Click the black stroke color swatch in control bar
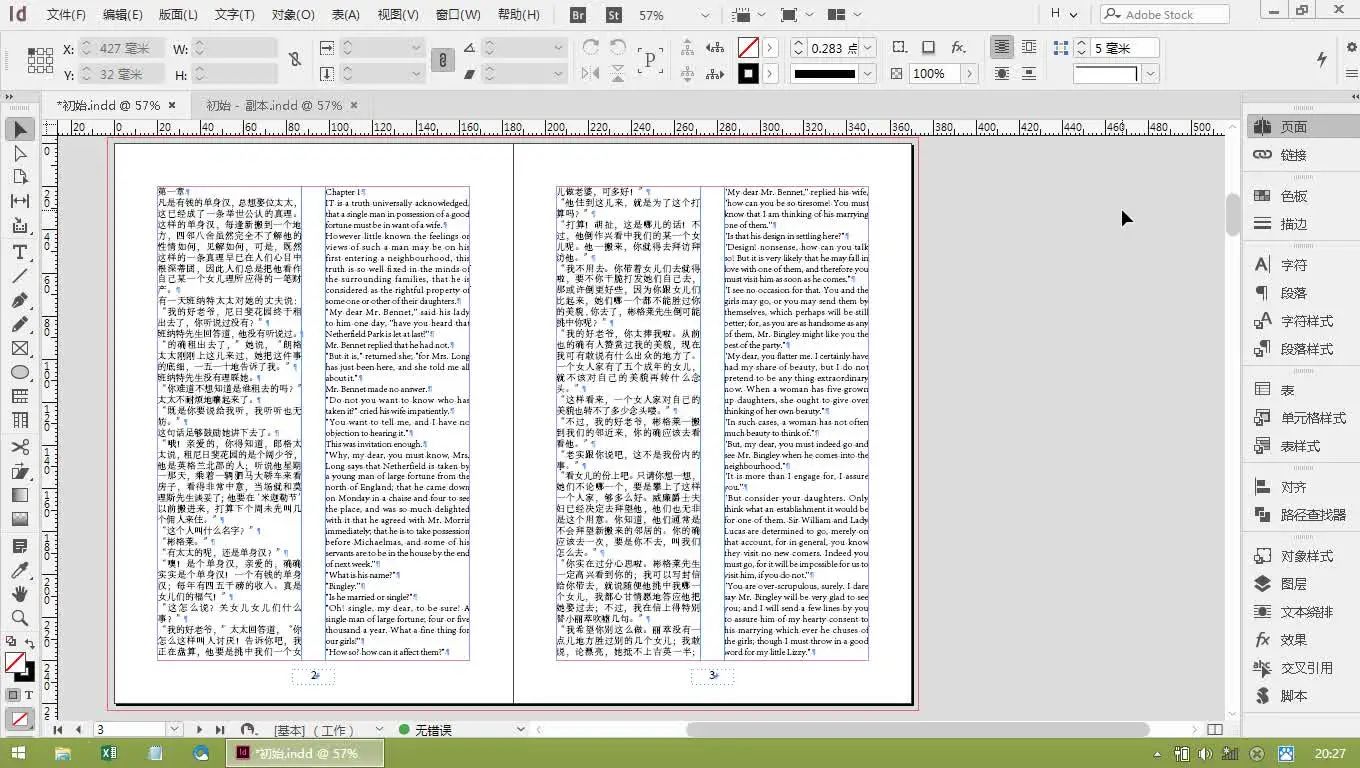1360x768 pixels. [748, 74]
